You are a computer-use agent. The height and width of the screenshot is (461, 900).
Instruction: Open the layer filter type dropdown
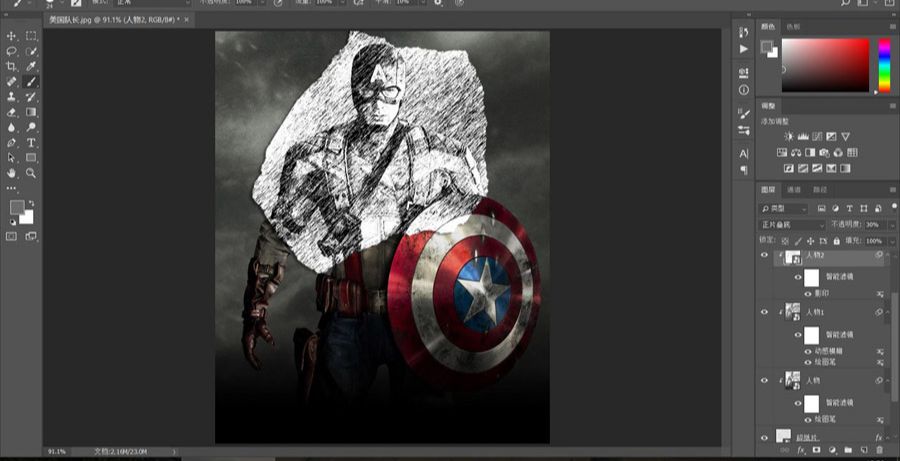coord(783,209)
